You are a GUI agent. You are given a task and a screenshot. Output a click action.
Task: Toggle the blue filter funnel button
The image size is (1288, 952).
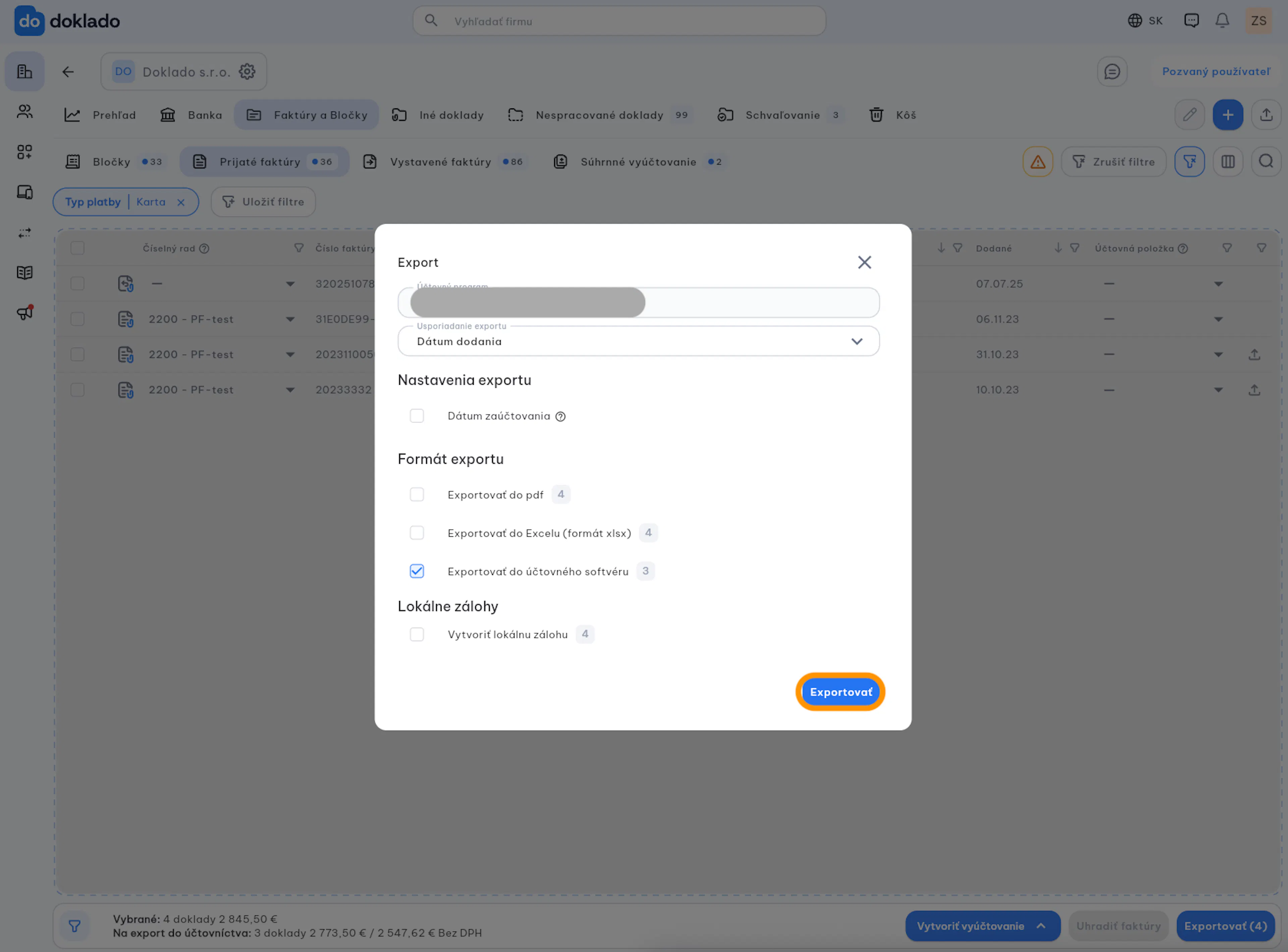[1189, 162]
